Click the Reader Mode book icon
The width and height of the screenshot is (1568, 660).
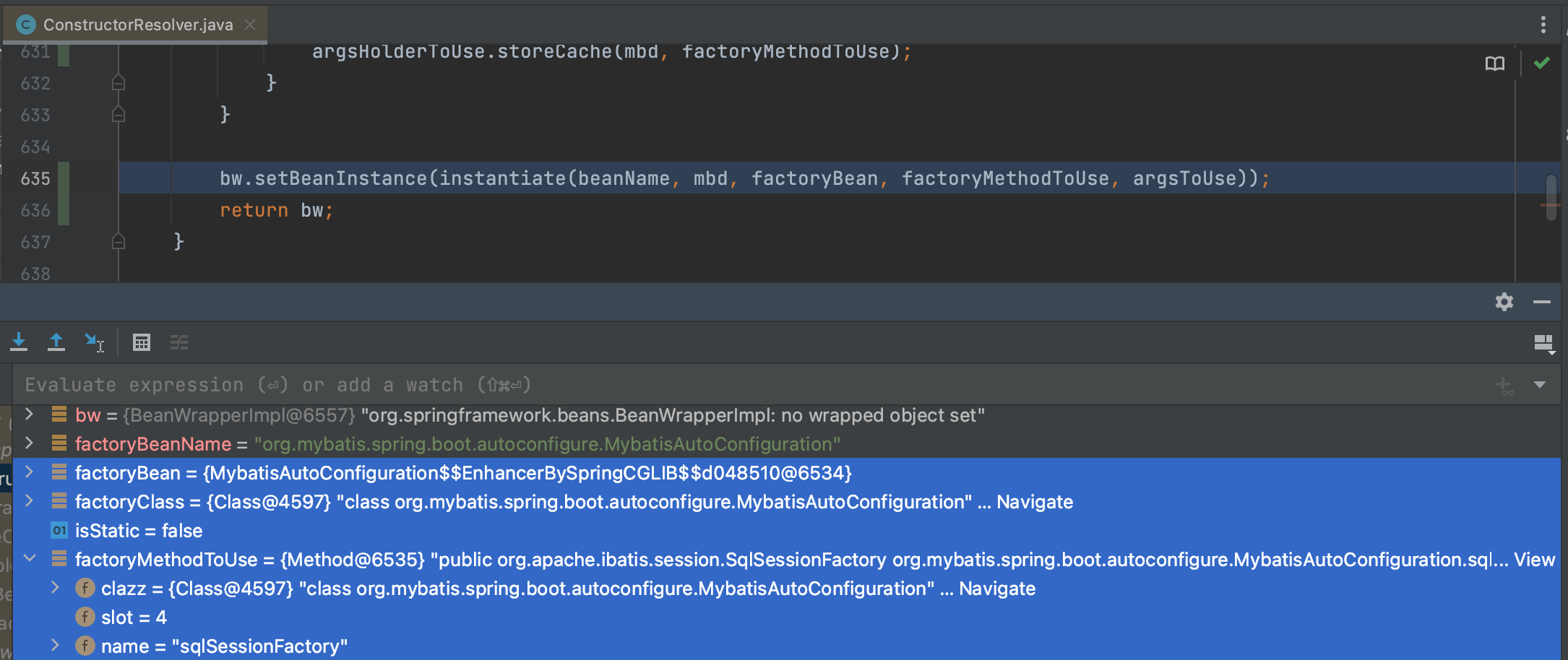(x=1494, y=64)
